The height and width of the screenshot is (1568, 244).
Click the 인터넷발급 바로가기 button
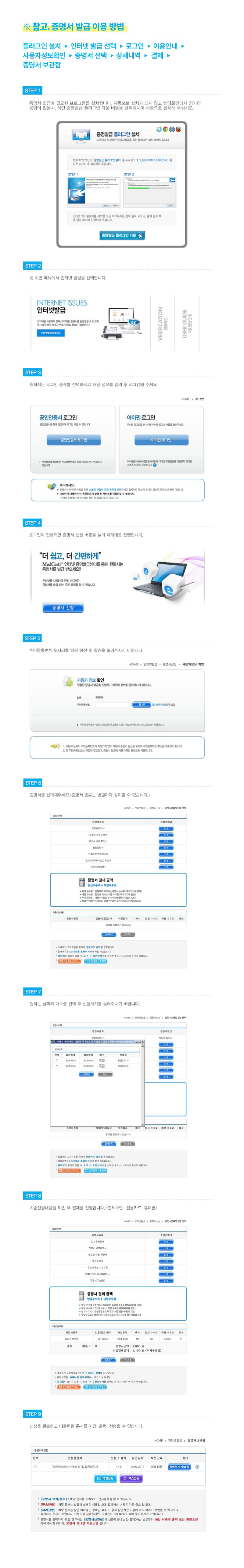(x=51, y=333)
